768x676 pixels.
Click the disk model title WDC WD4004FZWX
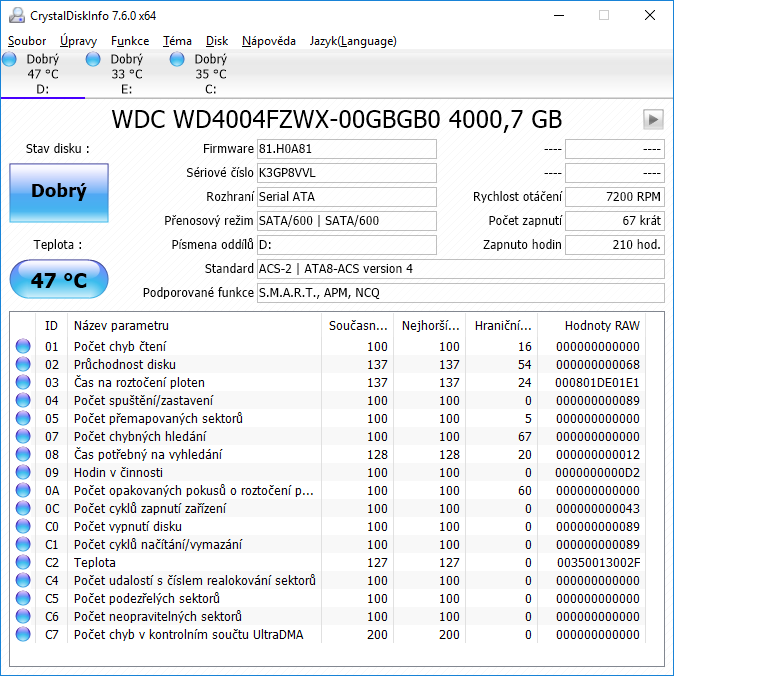pos(337,120)
